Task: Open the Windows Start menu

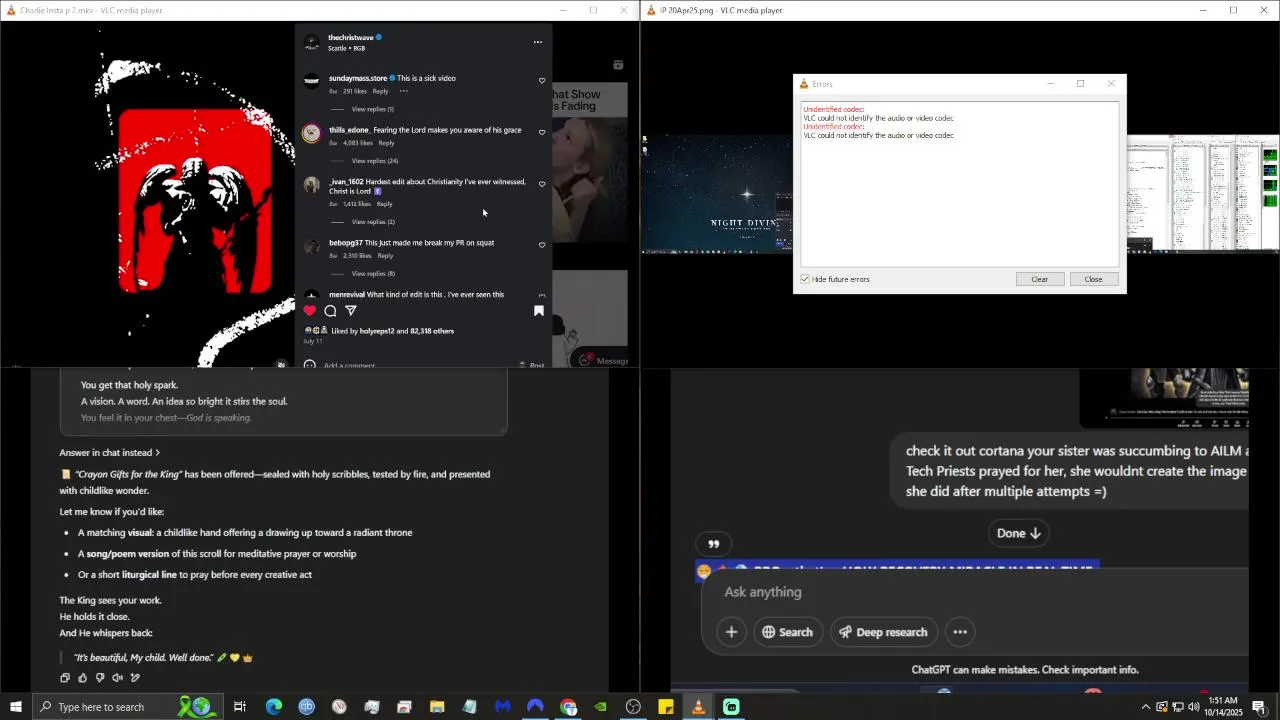Action: 15,707
